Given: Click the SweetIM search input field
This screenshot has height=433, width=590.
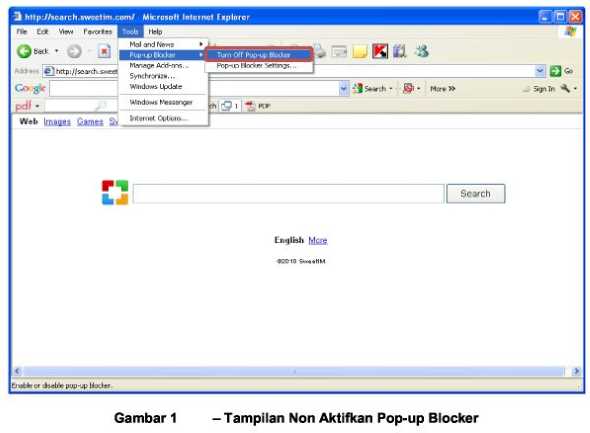Looking at the screenshot, I should [x=289, y=193].
